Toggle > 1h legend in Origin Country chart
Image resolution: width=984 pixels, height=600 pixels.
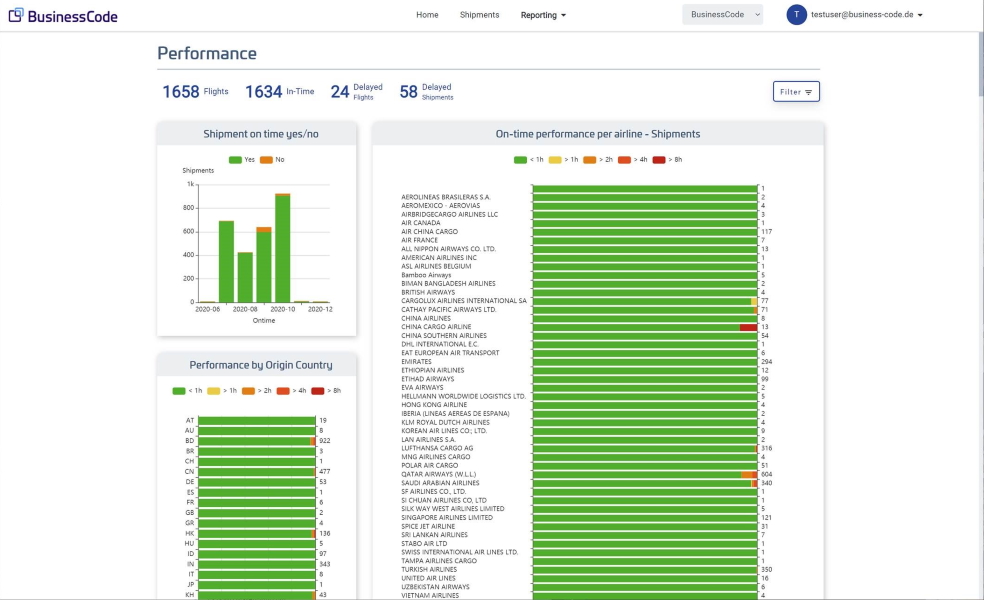pos(222,390)
